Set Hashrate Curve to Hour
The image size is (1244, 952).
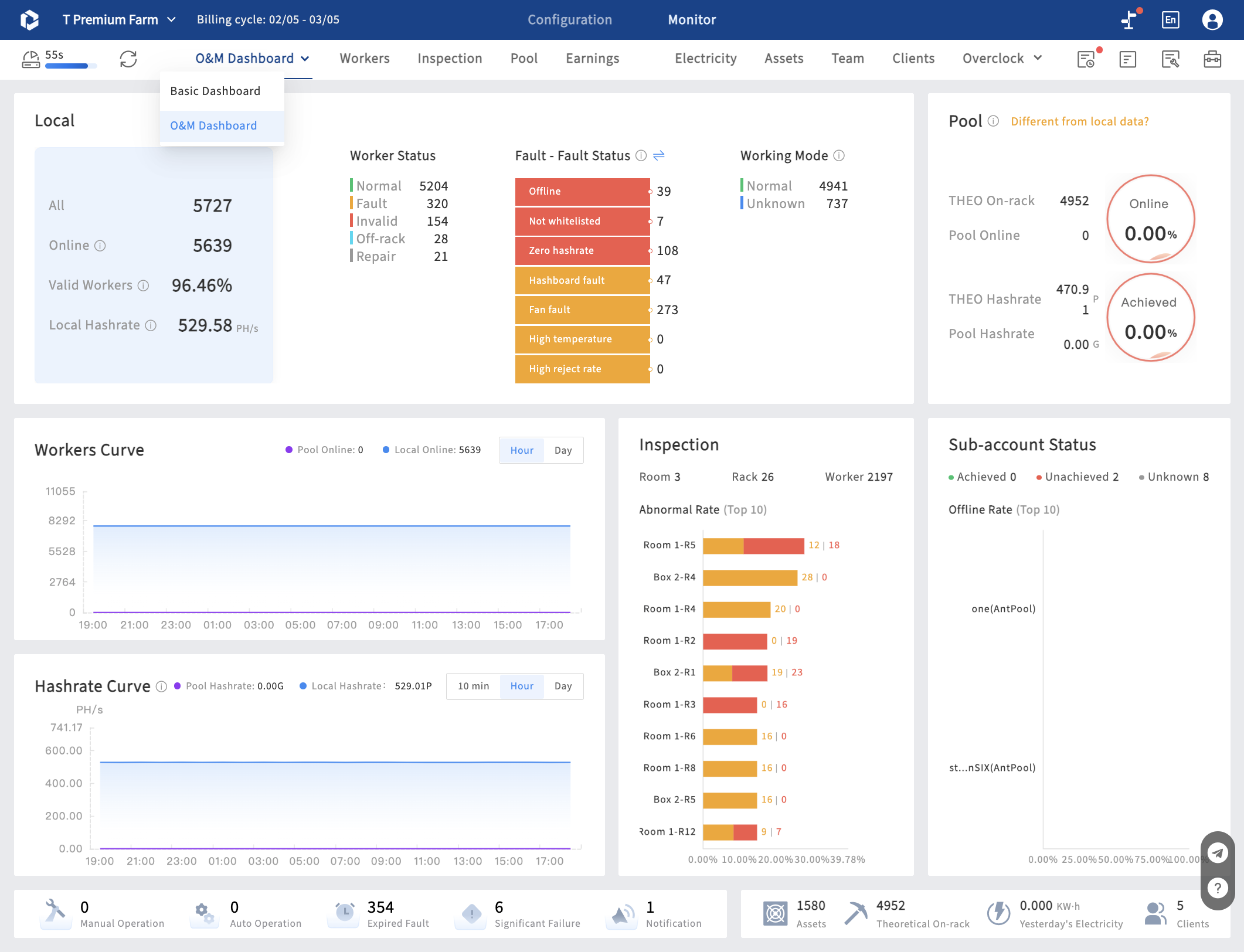522,686
